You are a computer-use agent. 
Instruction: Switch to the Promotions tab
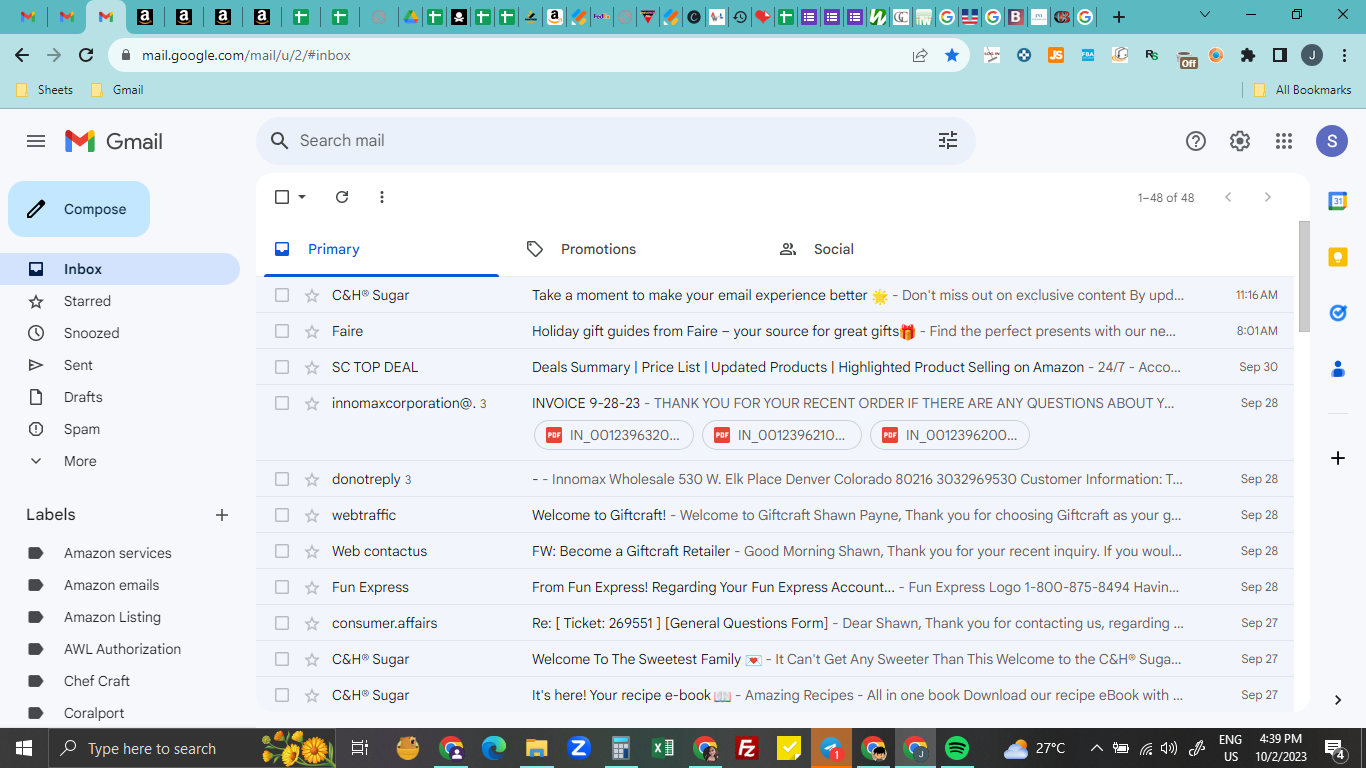598,249
